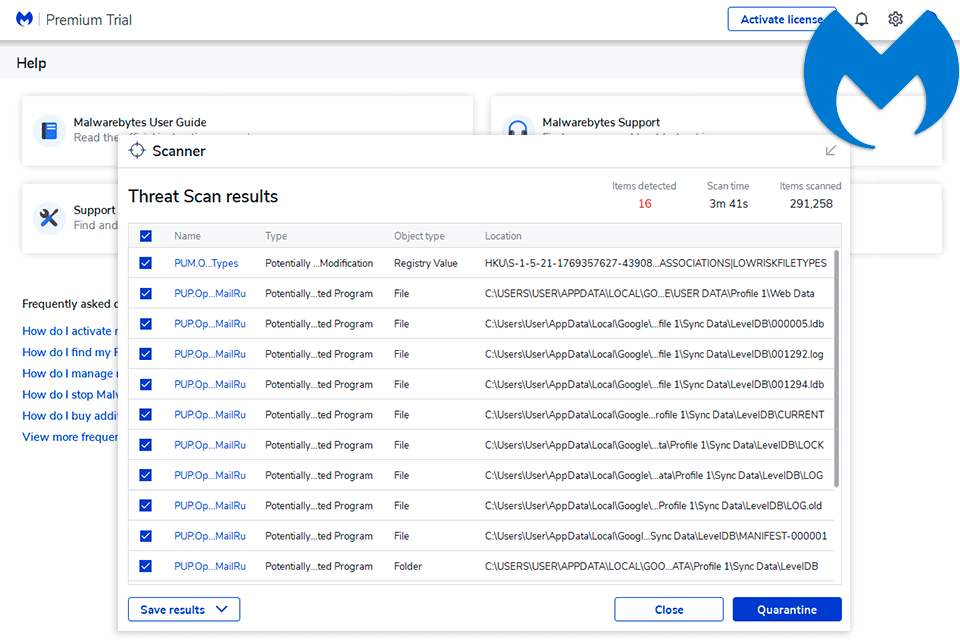
Task: Click the Support tools wrench icon
Action: (x=49, y=218)
